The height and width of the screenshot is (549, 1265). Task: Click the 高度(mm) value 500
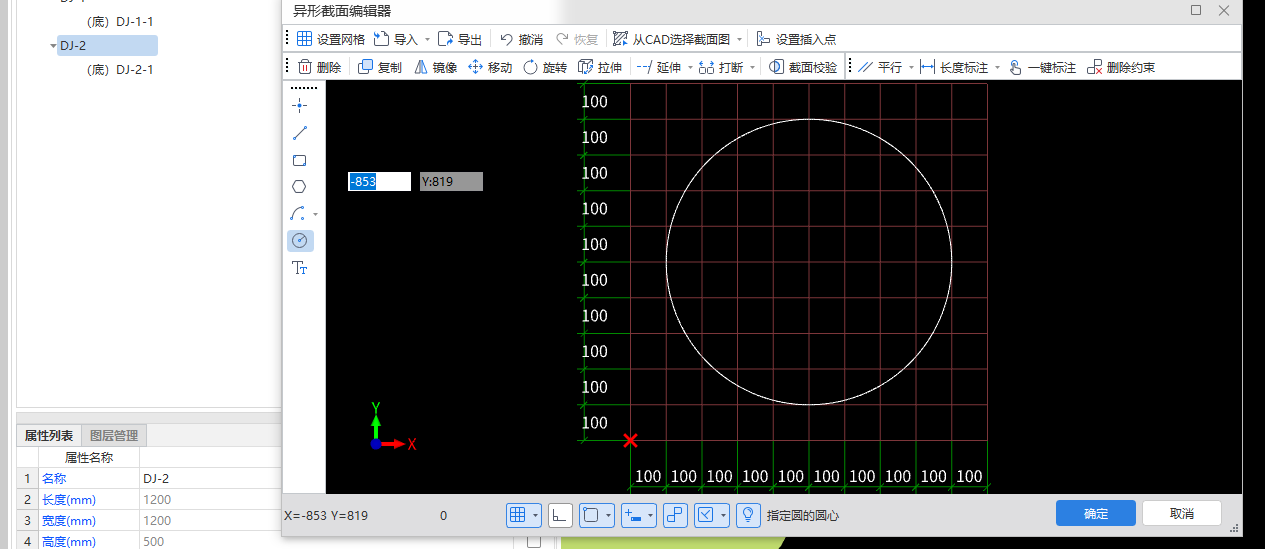[210, 541]
